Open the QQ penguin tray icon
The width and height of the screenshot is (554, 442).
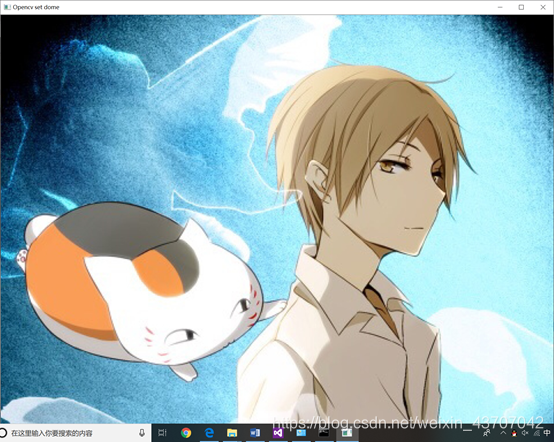(x=514, y=434)
